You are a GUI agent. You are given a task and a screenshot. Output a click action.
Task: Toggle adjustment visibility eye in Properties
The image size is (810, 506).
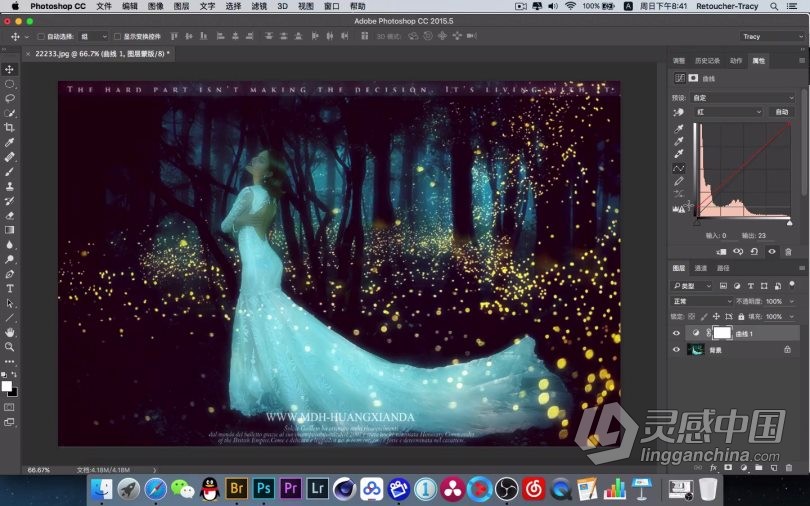(x=771, y=251)
